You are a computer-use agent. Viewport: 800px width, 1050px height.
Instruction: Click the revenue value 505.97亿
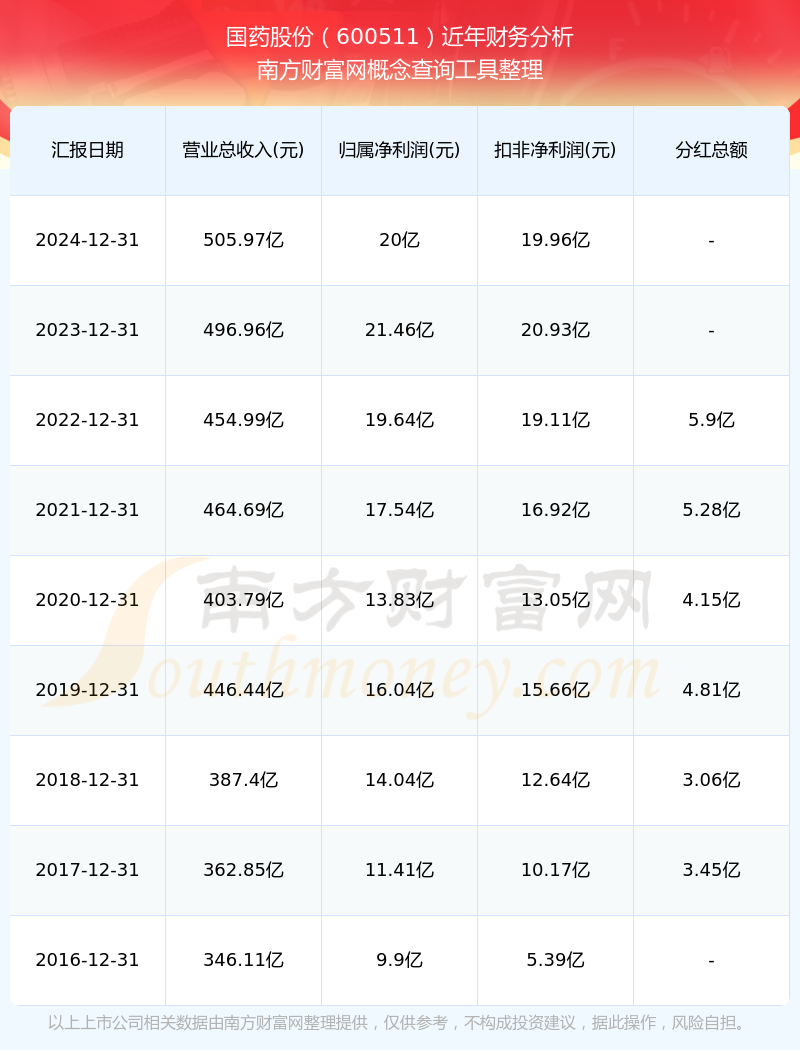(x=244, y=240)
